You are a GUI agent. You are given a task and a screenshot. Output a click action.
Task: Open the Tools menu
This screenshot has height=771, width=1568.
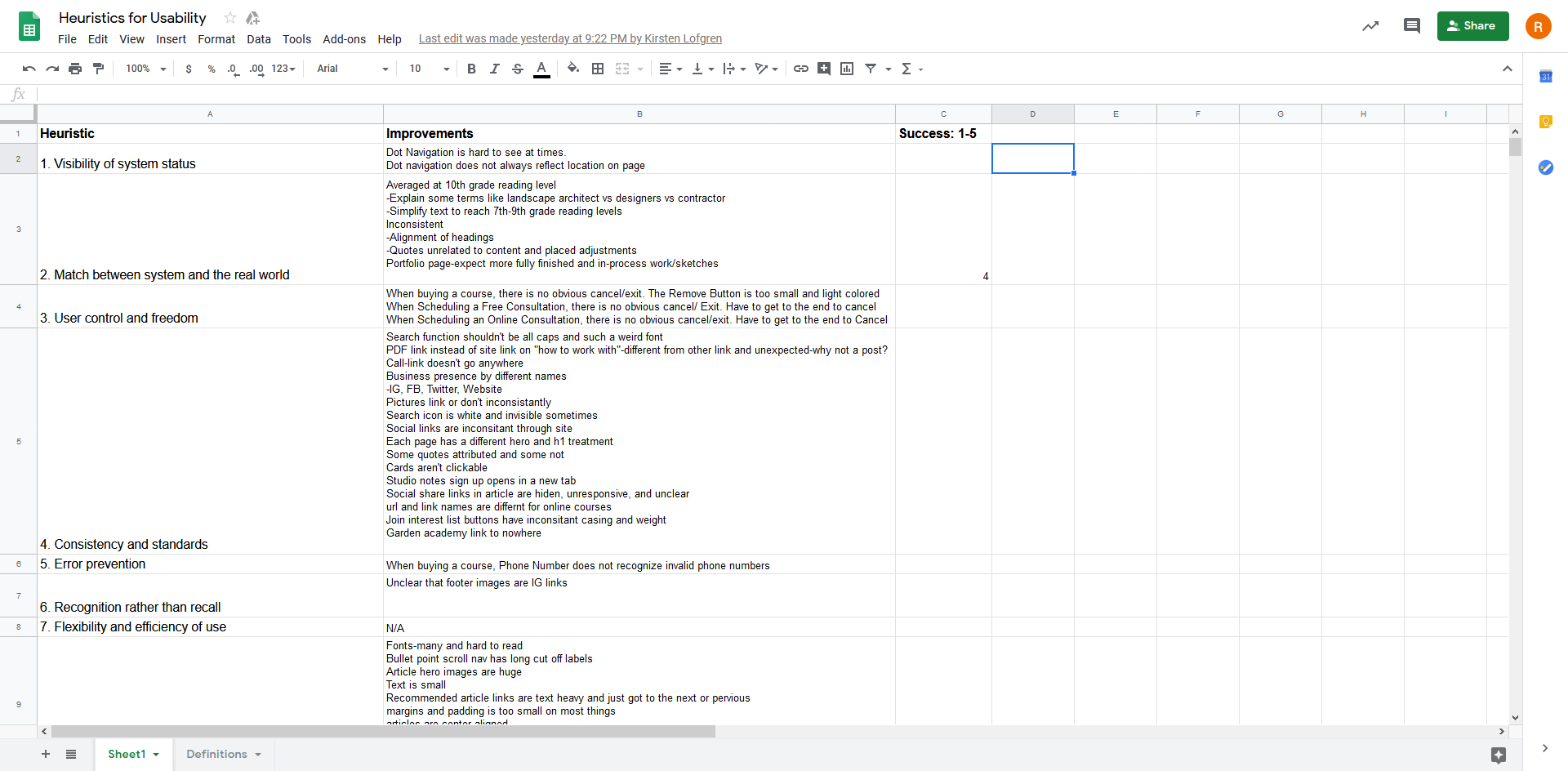[x=296, y=39]
